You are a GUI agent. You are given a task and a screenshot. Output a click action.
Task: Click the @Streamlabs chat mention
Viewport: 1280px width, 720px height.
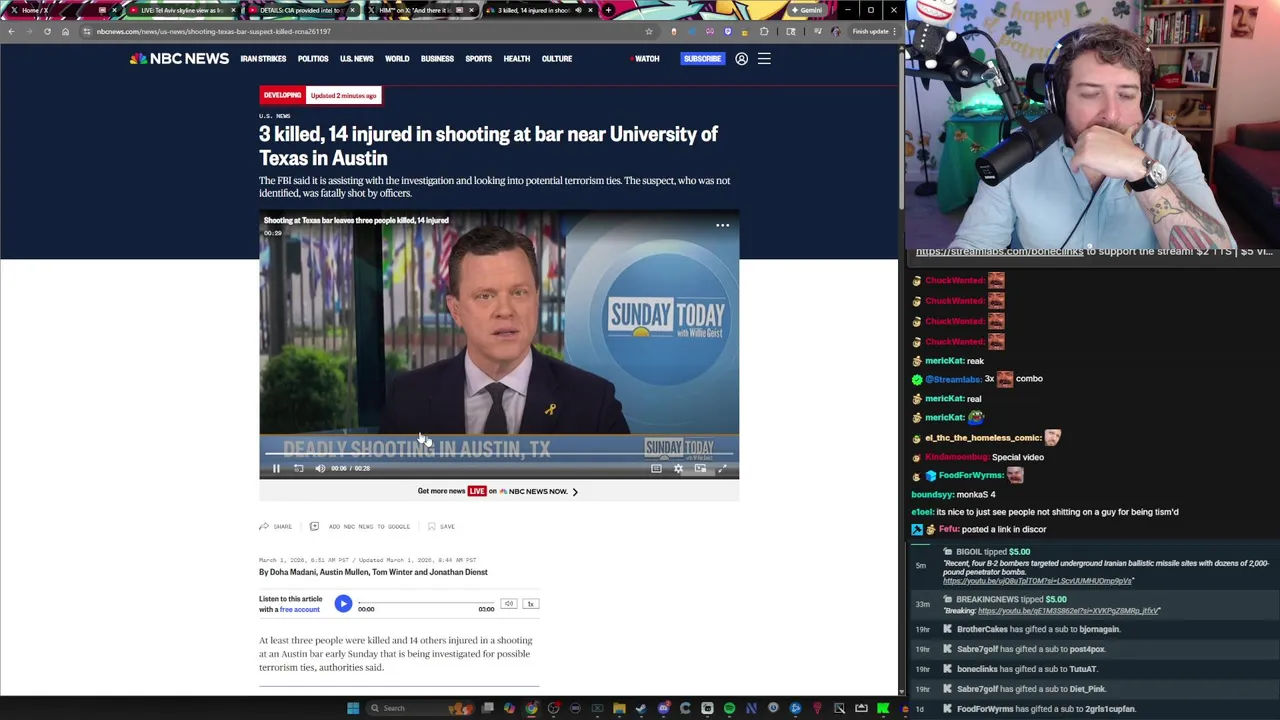[x=952, y=379]
